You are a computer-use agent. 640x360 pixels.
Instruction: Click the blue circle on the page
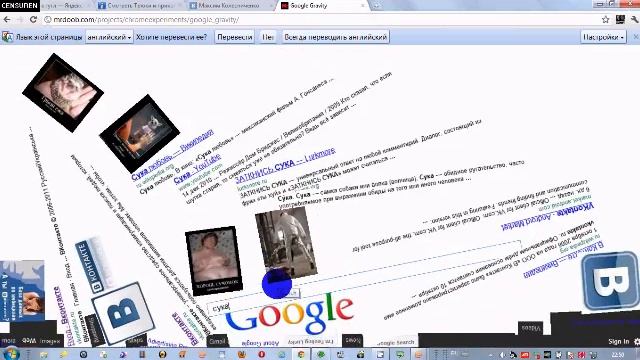click(x=277, y=284)
